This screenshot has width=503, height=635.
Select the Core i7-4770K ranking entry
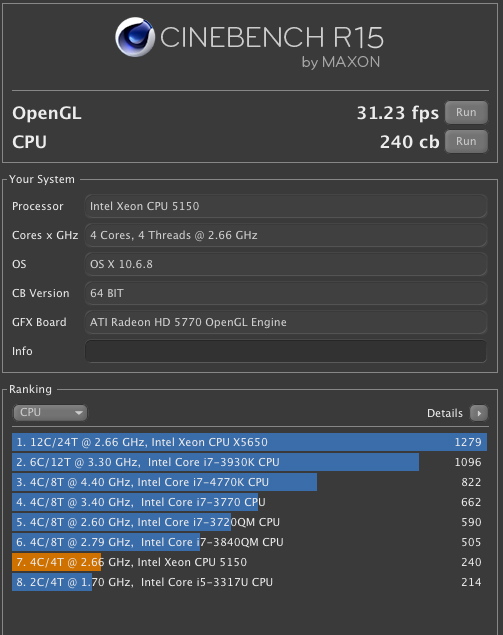[249, 482]
